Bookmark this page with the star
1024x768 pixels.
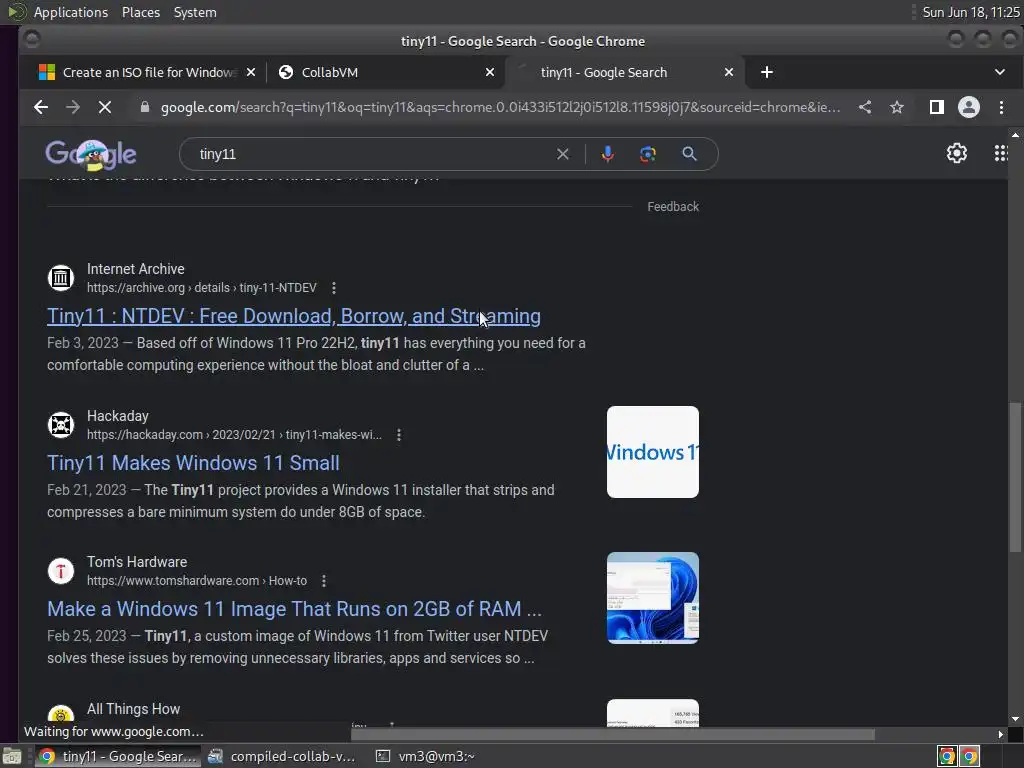897,107
